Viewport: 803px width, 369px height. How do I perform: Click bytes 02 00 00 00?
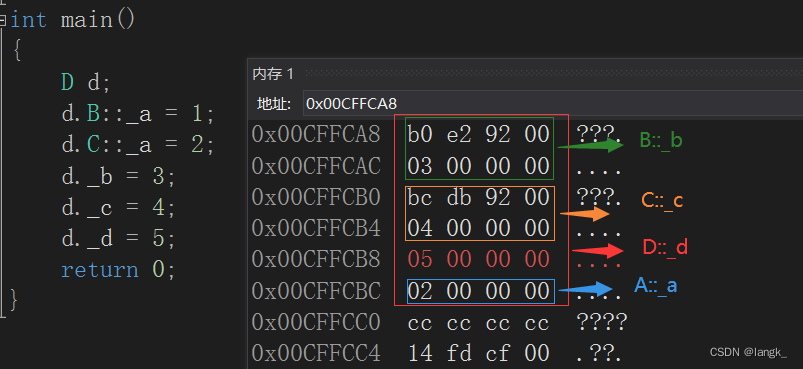pos(479,291)
